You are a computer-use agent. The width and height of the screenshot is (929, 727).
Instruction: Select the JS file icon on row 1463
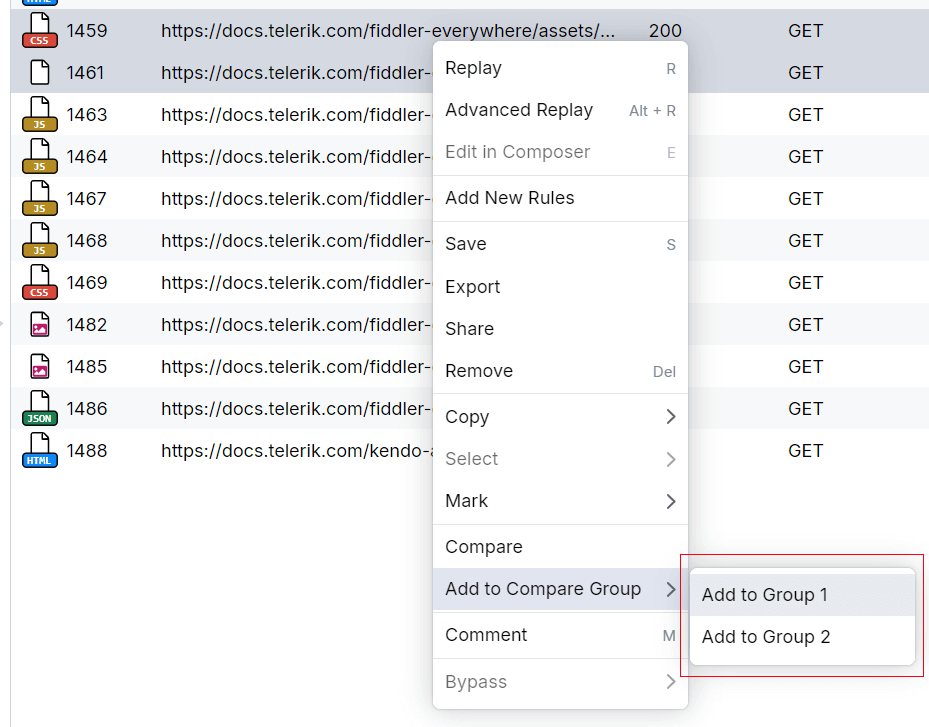(x=40, y=114)
